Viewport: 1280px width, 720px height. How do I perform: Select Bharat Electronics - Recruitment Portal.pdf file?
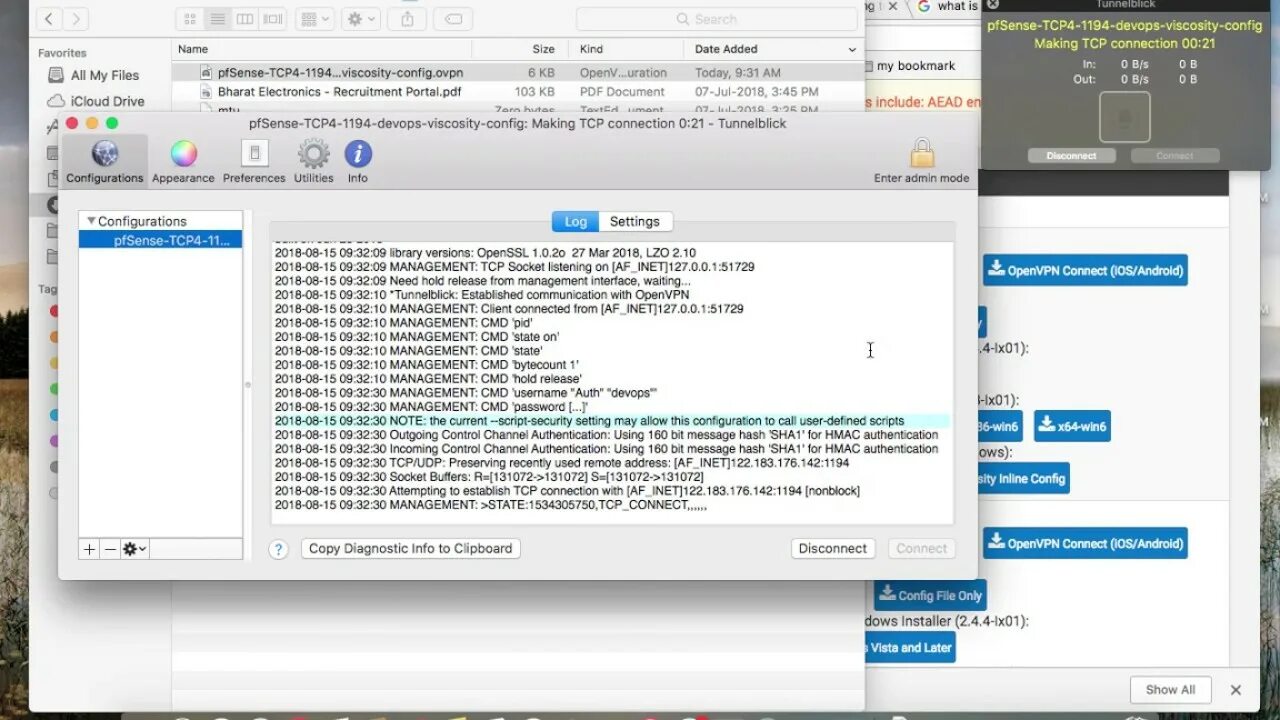tap(517, 91)
